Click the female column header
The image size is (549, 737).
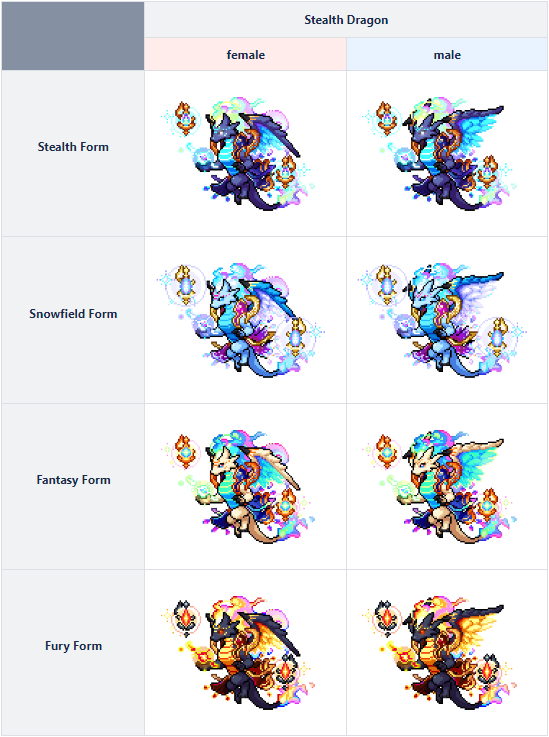pyautogui.click(x=245, y=55)
